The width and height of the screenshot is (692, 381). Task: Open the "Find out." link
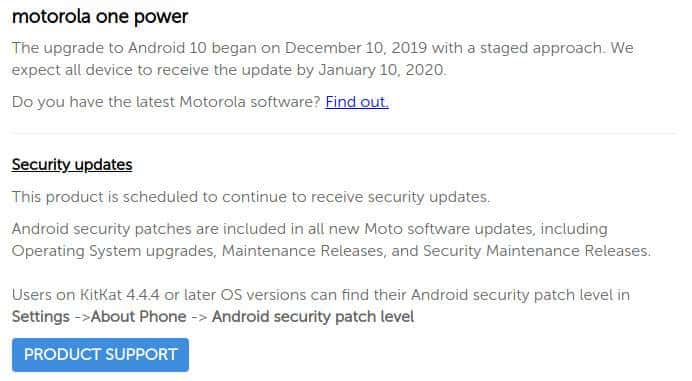357,102
